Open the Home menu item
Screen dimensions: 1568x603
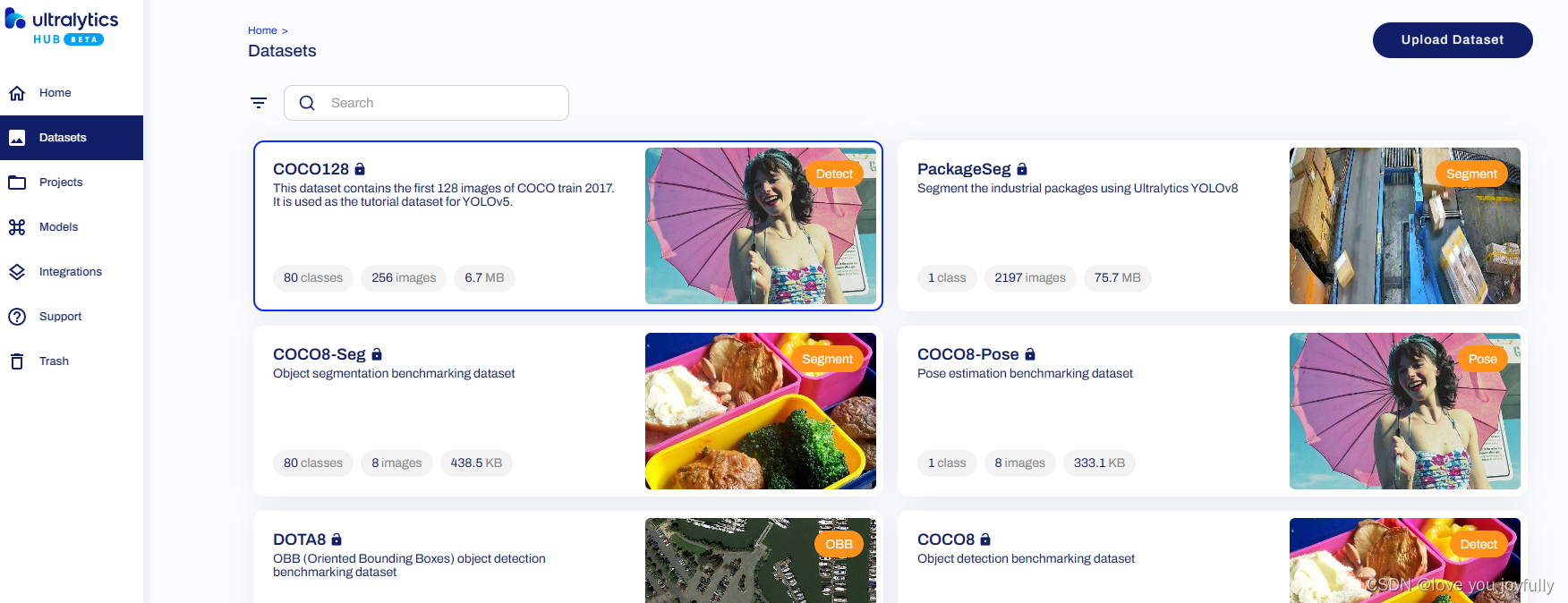coord(72,93)
